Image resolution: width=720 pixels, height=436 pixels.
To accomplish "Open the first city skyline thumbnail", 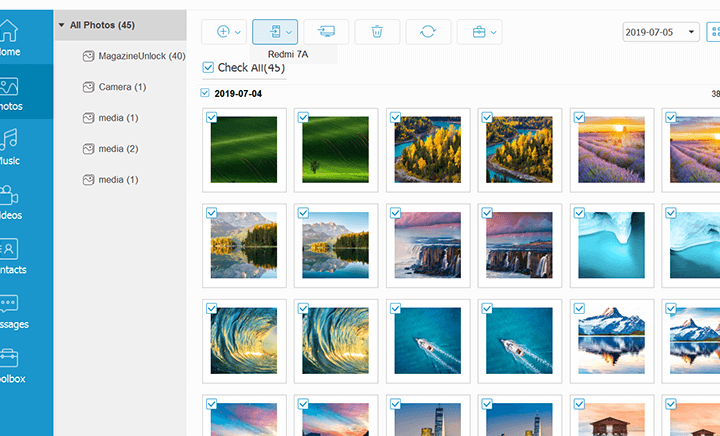I will [x=428, y=419].
